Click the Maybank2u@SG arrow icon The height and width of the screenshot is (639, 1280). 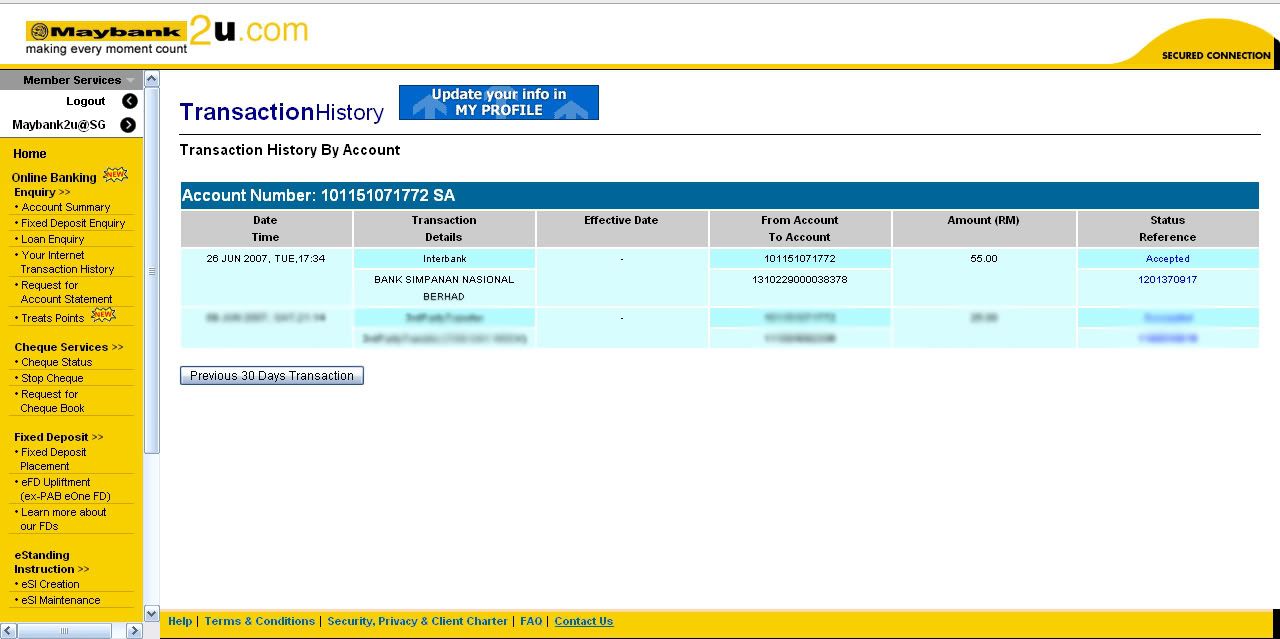pyautogui.click(x=128, y=125)
